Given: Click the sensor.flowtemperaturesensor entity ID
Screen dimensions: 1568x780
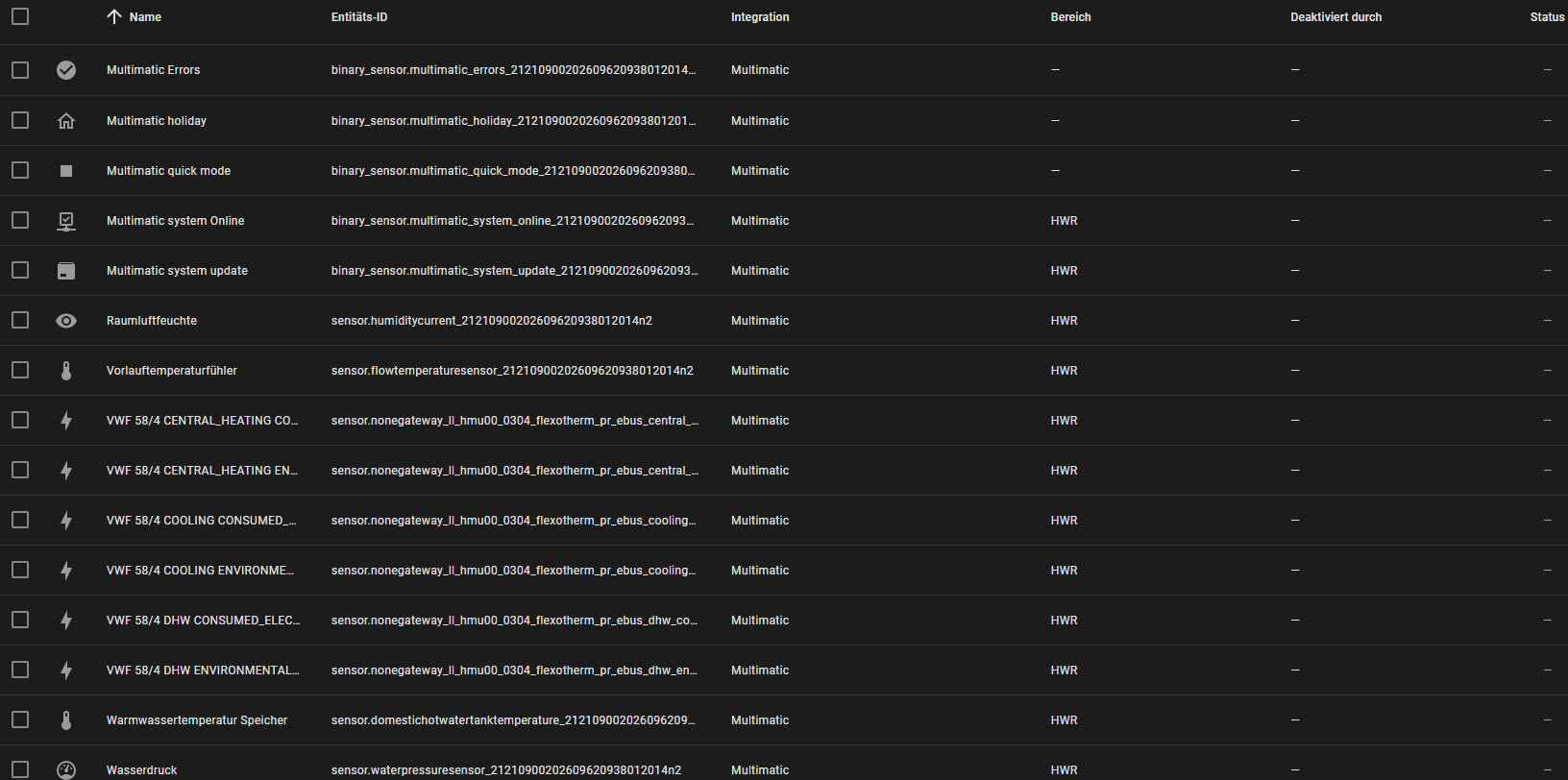Looking at the screenshot, I should (x=512, y=371).
